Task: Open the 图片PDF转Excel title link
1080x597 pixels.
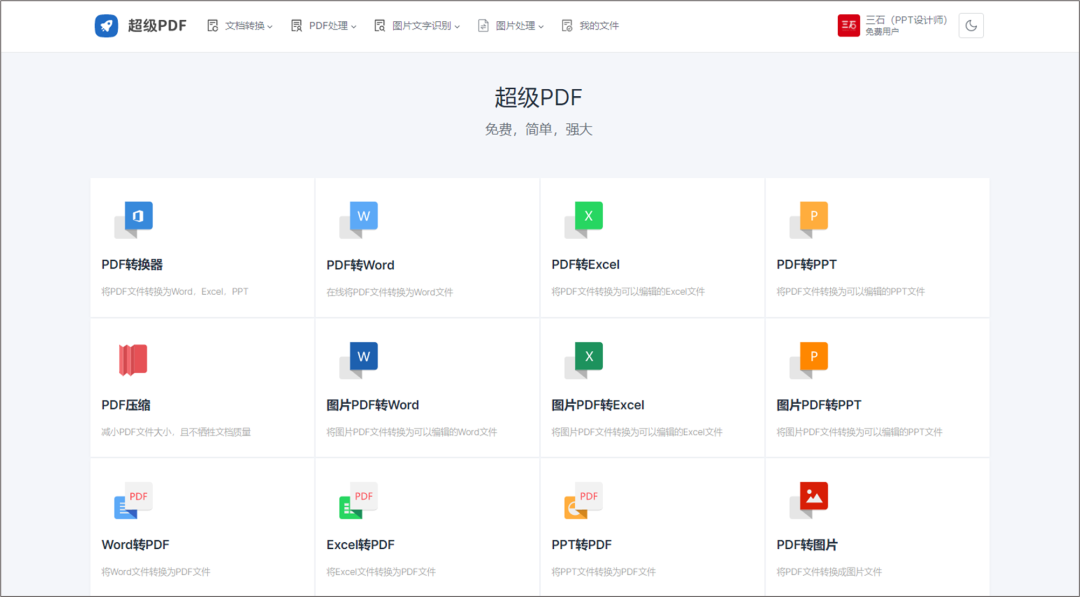Action: 598,405
